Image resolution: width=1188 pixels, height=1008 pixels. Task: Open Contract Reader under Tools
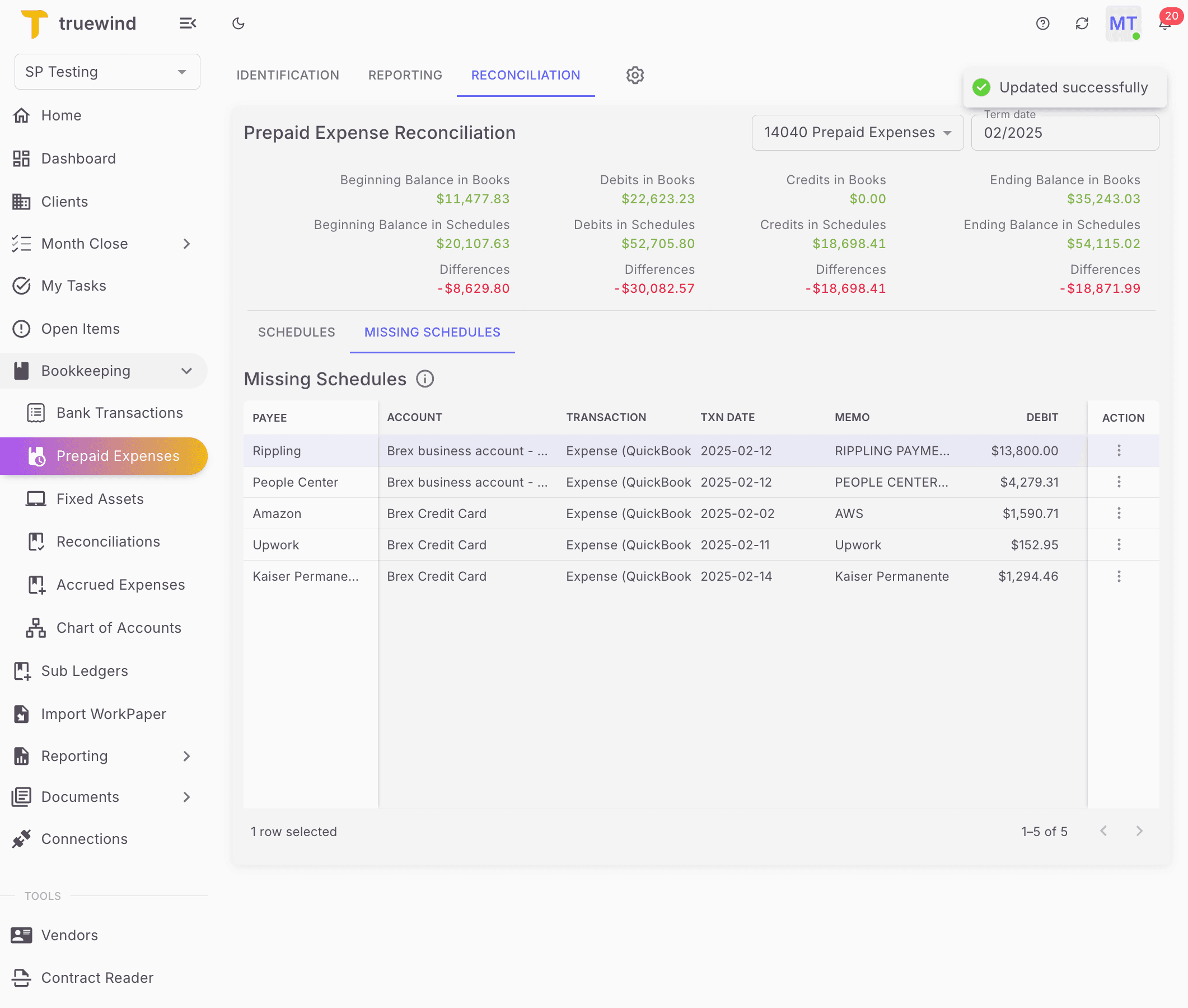click(97, 978)
